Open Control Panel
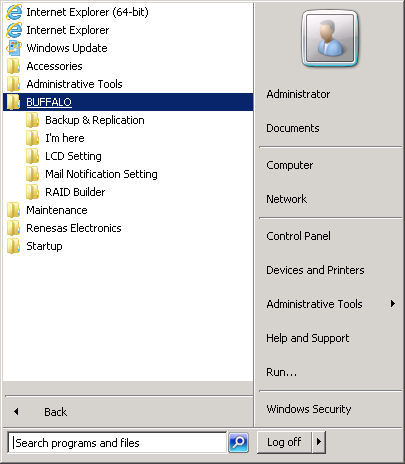 pos(298,236)
